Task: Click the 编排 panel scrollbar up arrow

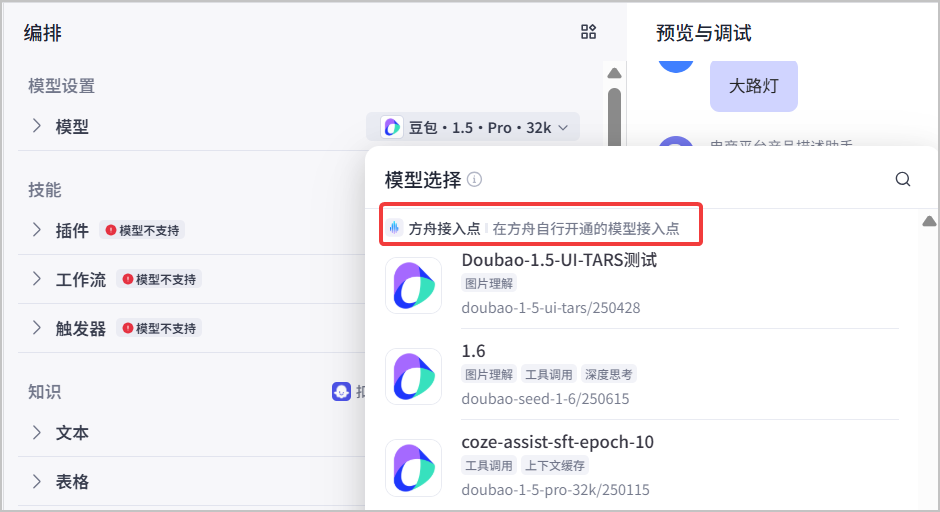Action: (614, 73)
